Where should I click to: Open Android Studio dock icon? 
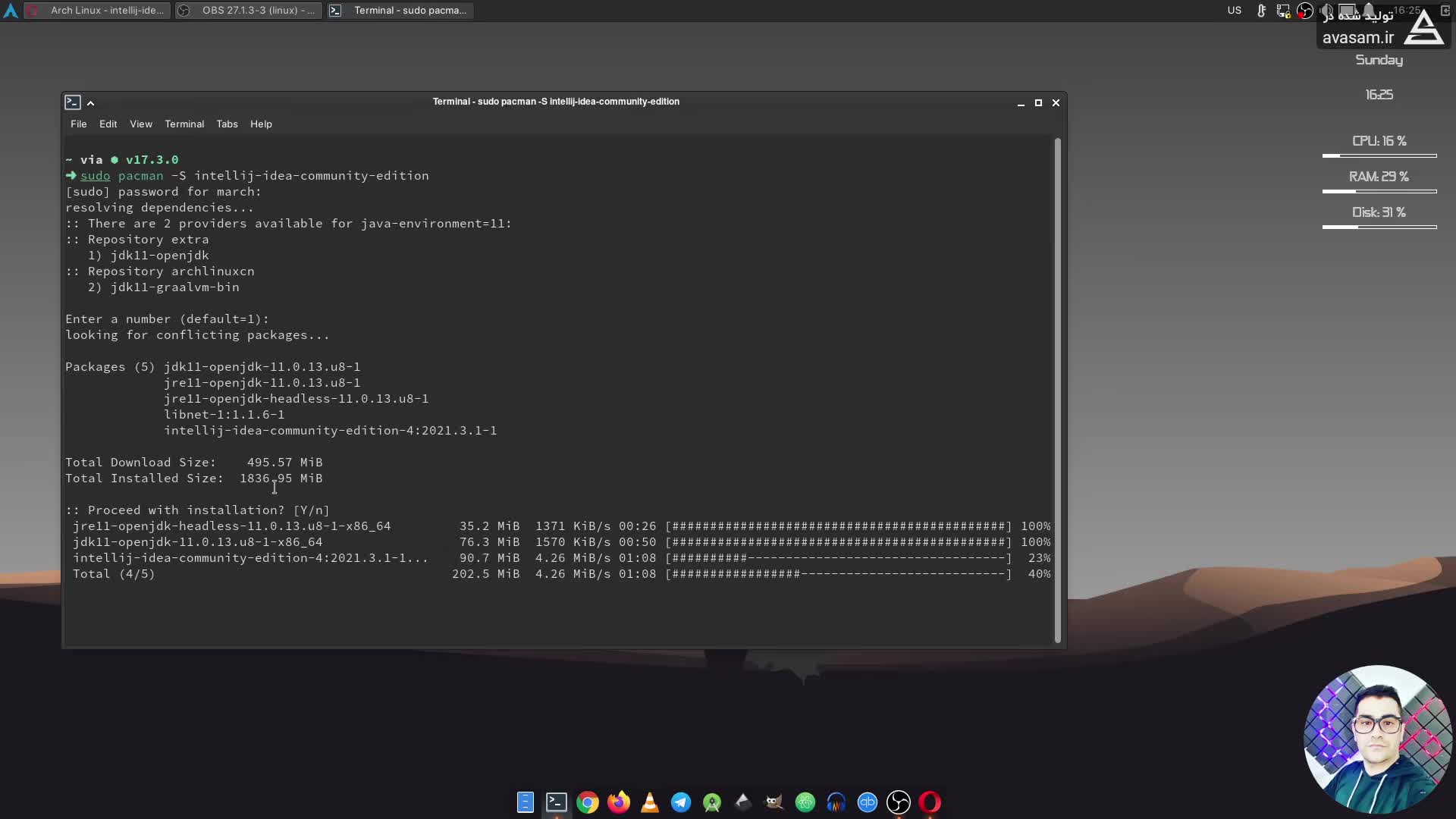[x=712, y=802]
